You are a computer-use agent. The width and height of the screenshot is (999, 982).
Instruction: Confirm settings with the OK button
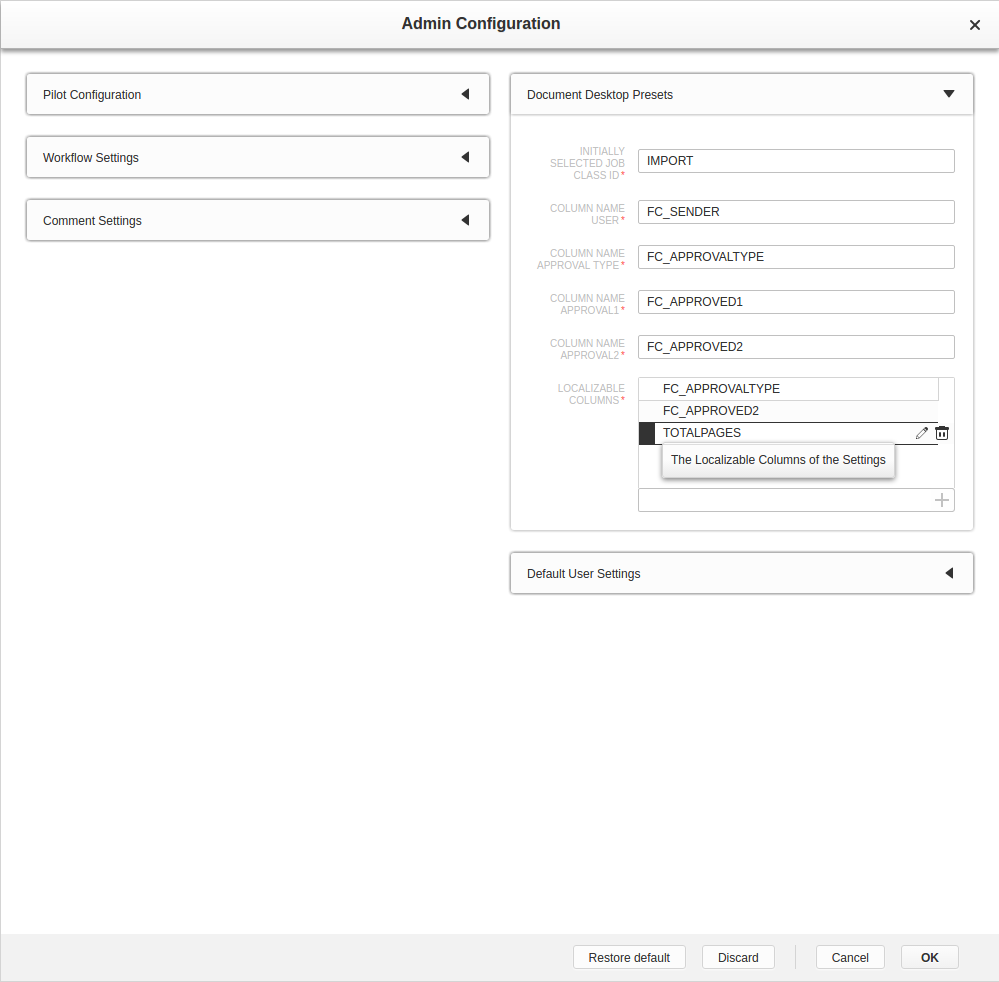(928, 957)
